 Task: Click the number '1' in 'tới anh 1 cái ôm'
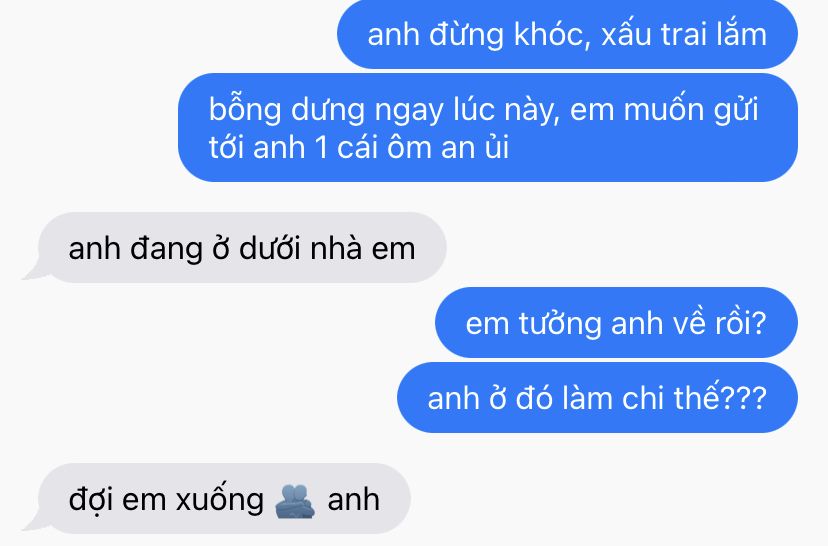pos(321,147)
